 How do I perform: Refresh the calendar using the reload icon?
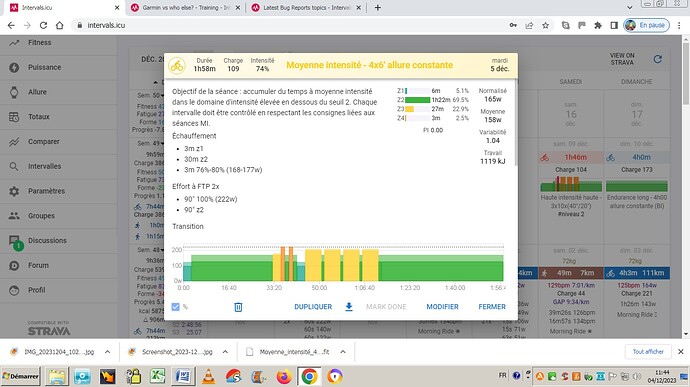click(x=657, y=59)
